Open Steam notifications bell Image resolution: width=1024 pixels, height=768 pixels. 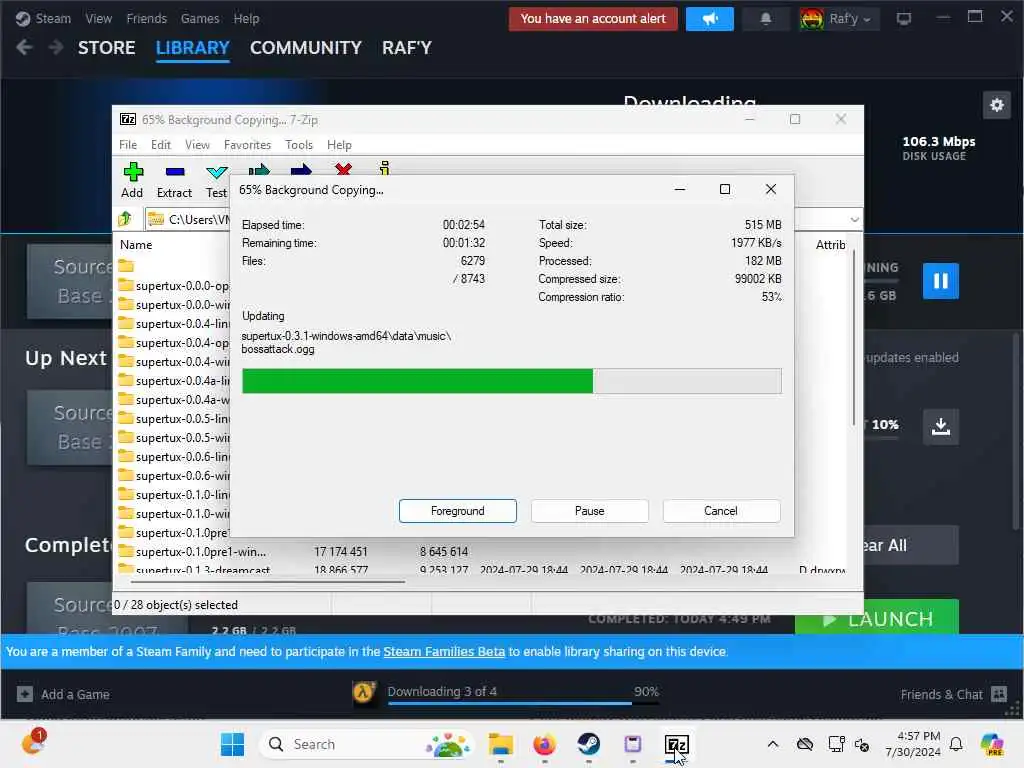click(x=766, y=19)
